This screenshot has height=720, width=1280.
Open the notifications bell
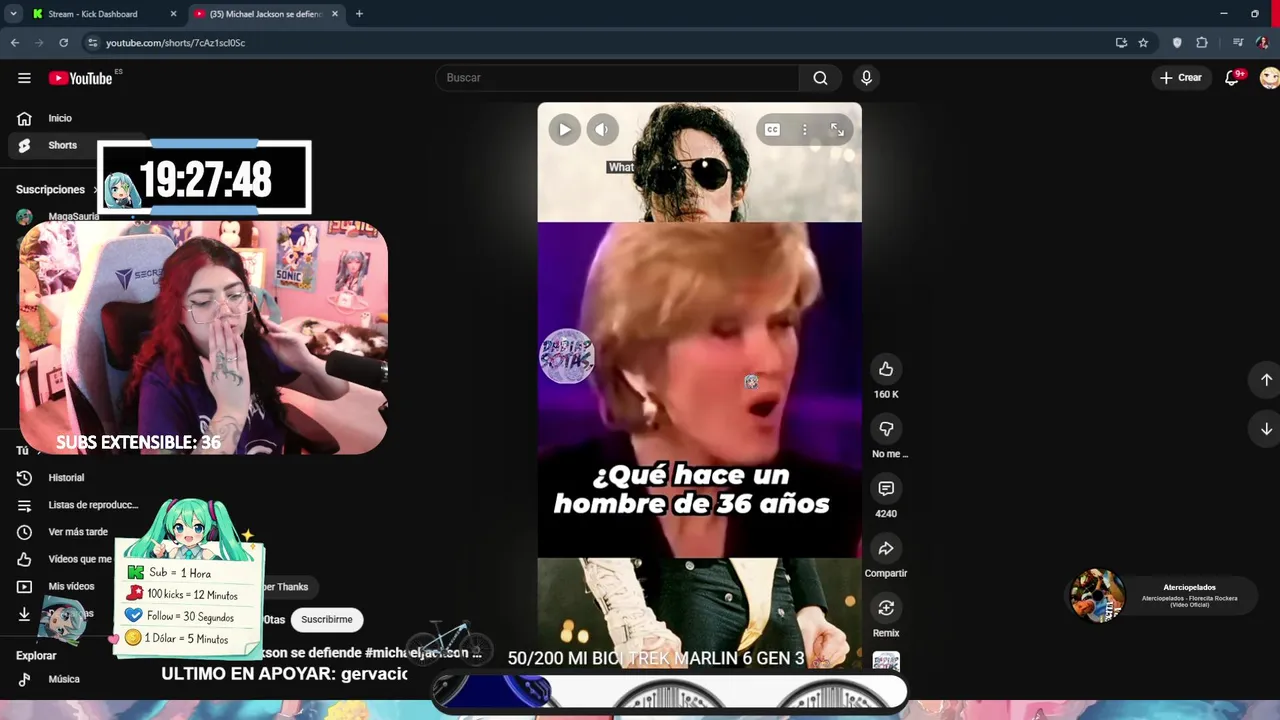1233,78
